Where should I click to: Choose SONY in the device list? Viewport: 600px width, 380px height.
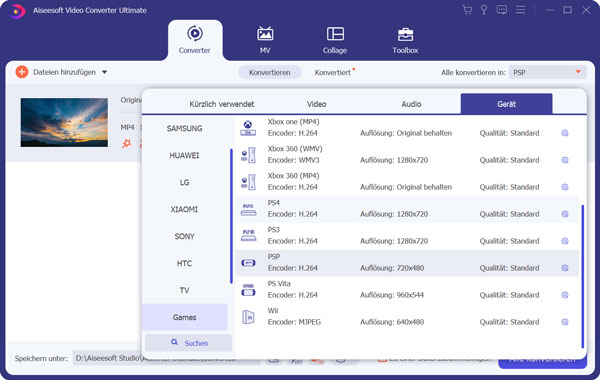[x=184, y=236]
